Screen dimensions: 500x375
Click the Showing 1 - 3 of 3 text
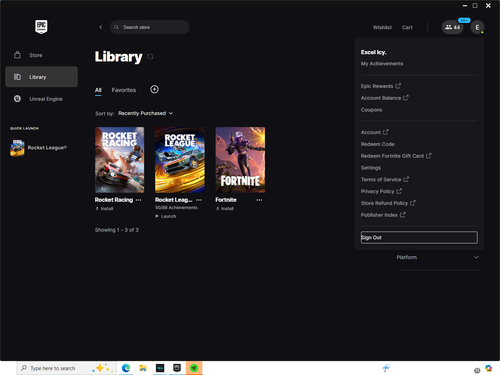pyautogui.click(x=116, y=230)
